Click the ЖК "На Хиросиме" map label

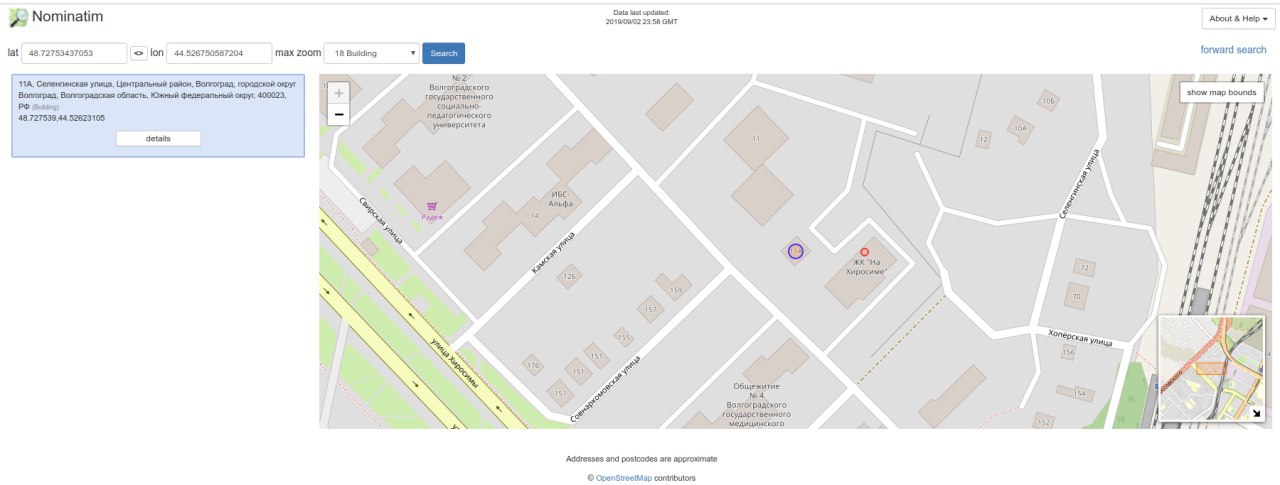tap(869, 268)
